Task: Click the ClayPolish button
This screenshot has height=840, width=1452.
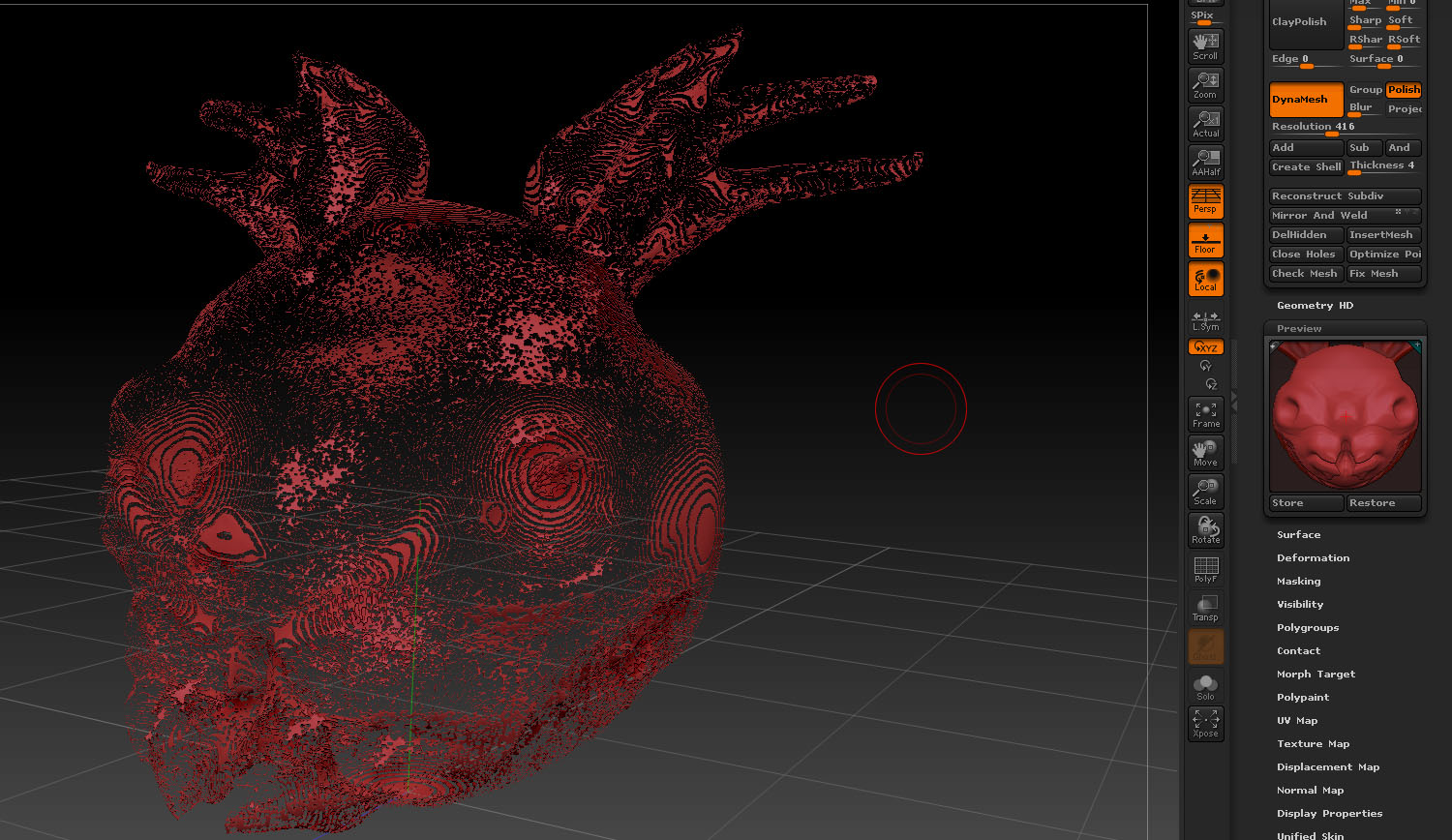Action: 1306,24
